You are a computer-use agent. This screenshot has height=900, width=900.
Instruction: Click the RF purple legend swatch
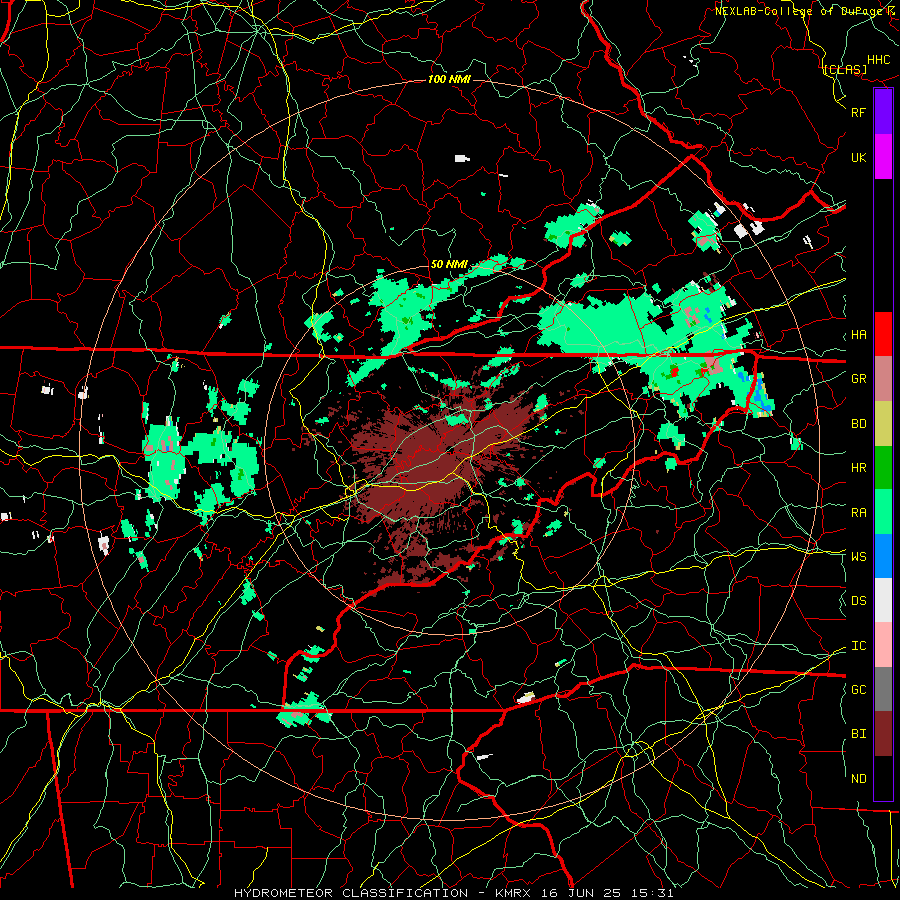(883, 112)
